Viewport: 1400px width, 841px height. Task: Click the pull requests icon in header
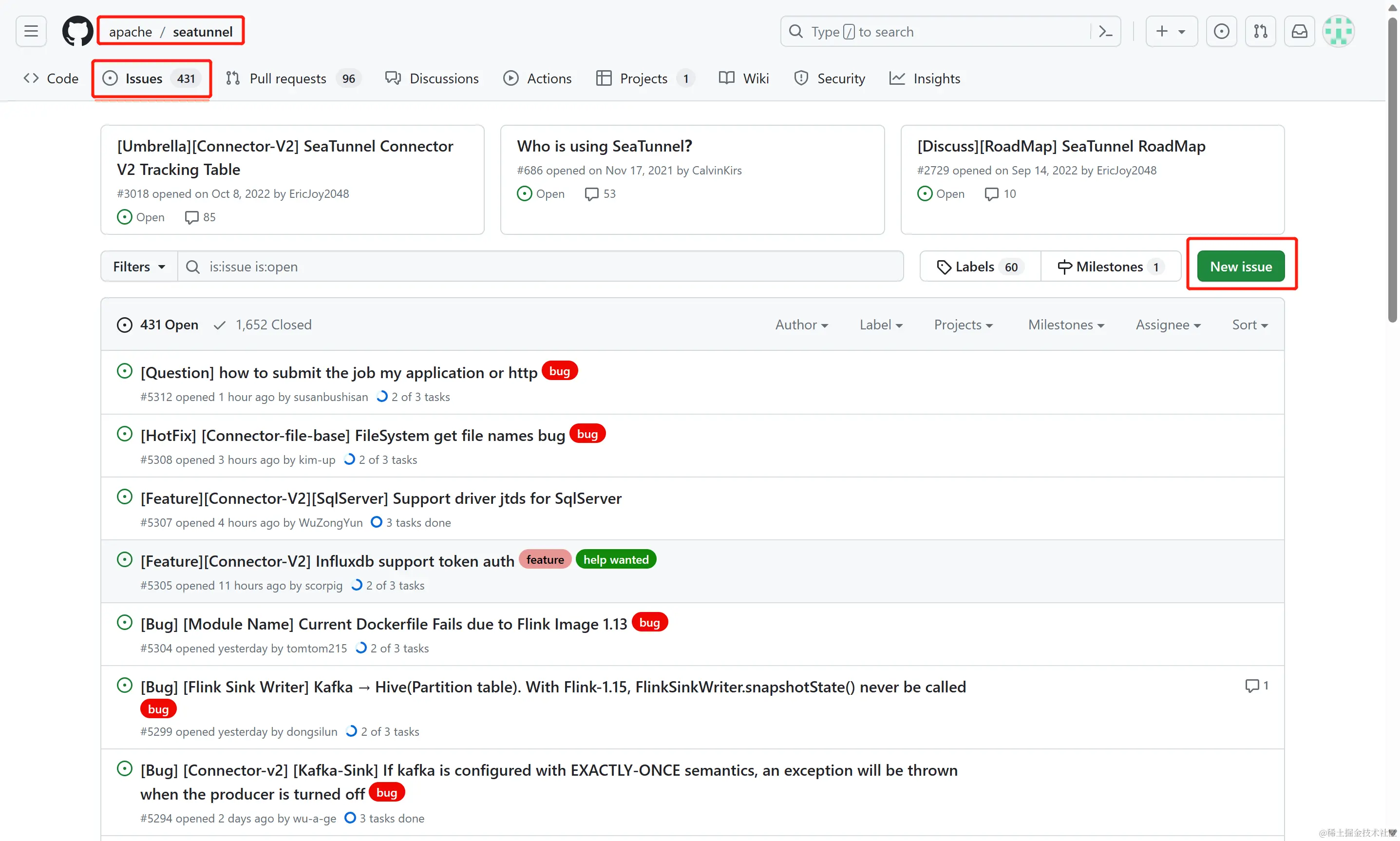pyautogui.click(x=1260, y=31)
